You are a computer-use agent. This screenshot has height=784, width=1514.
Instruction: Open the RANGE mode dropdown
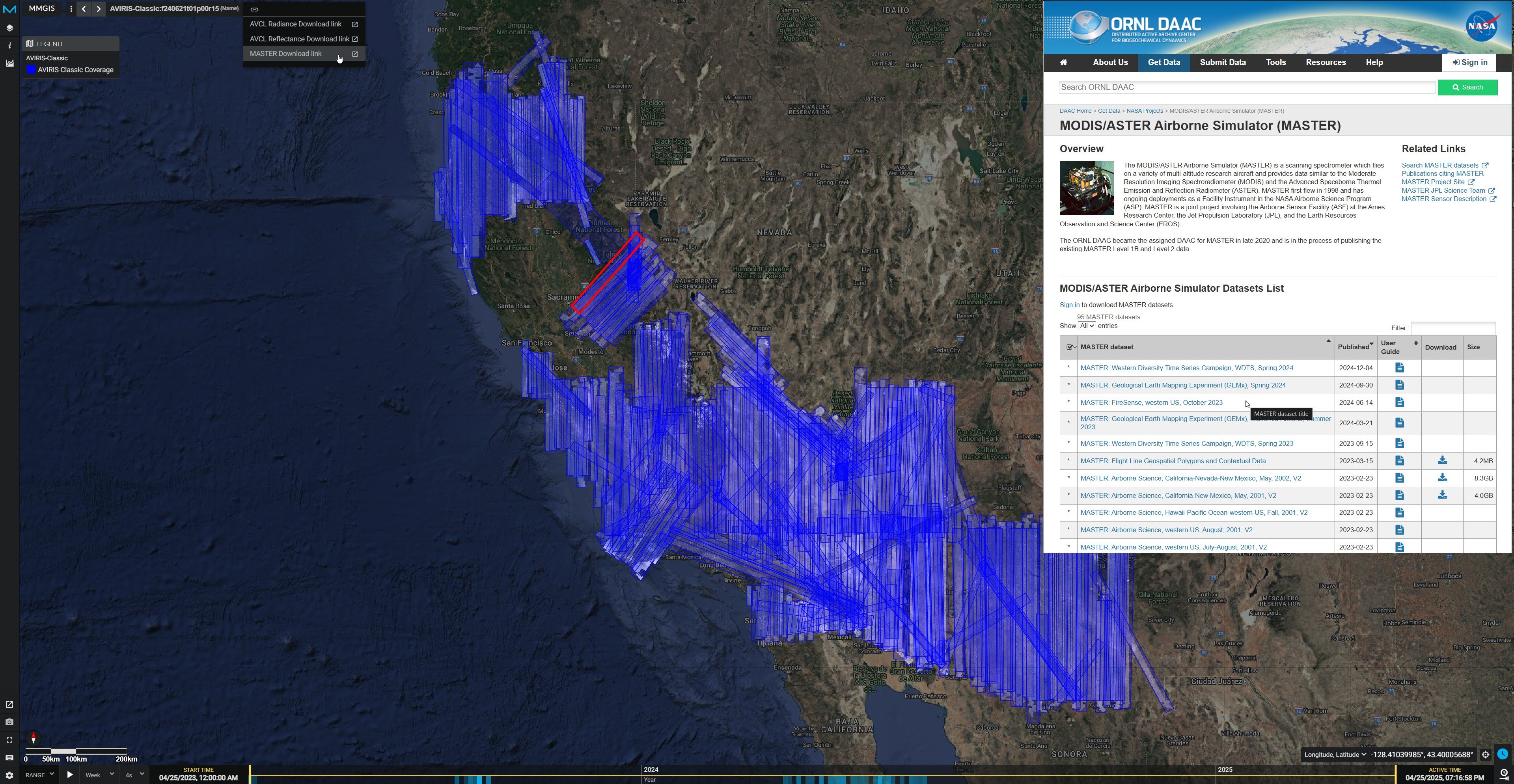[40, 775]
